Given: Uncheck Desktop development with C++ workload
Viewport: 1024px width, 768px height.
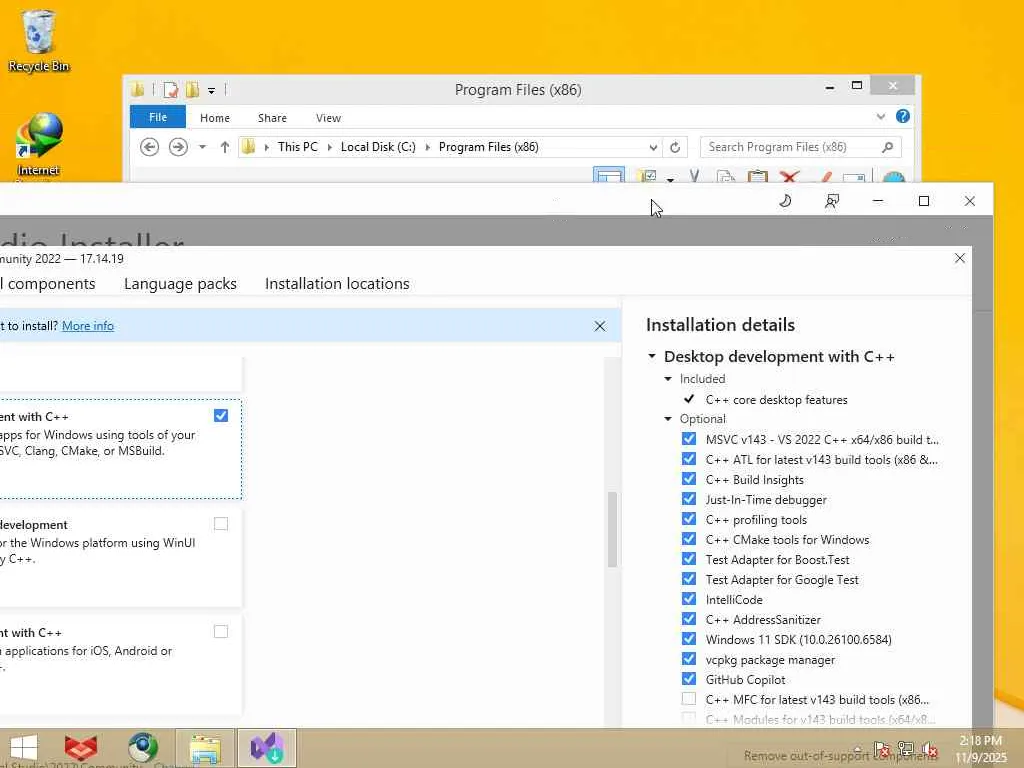Looking at the screenshot, I should (x=221, y=415).
